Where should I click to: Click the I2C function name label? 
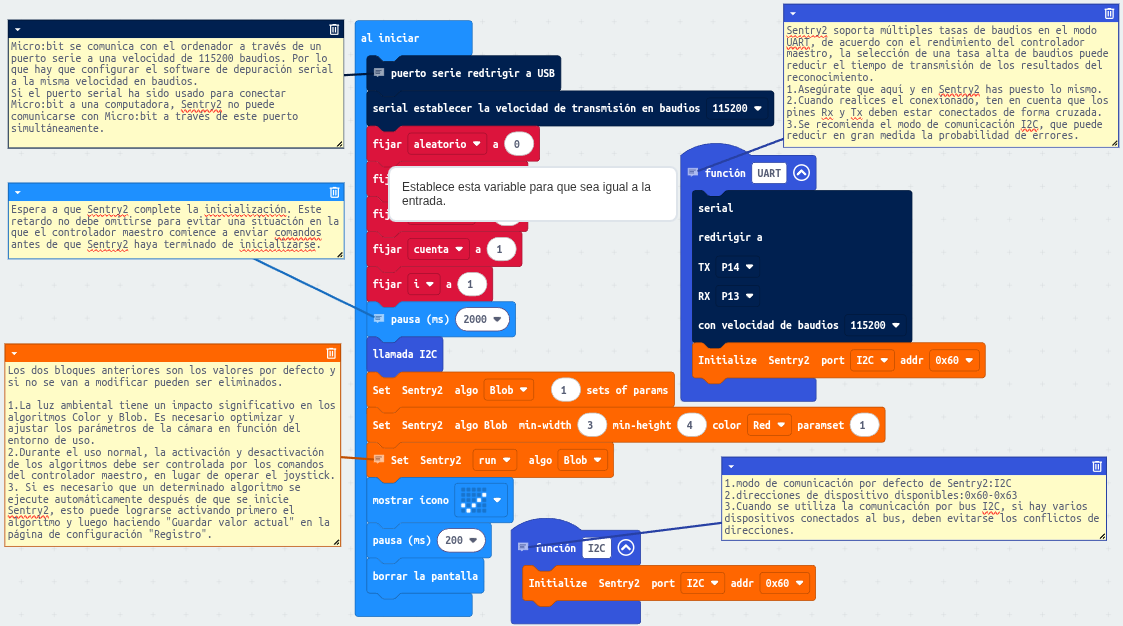click(x=597, y=548)
